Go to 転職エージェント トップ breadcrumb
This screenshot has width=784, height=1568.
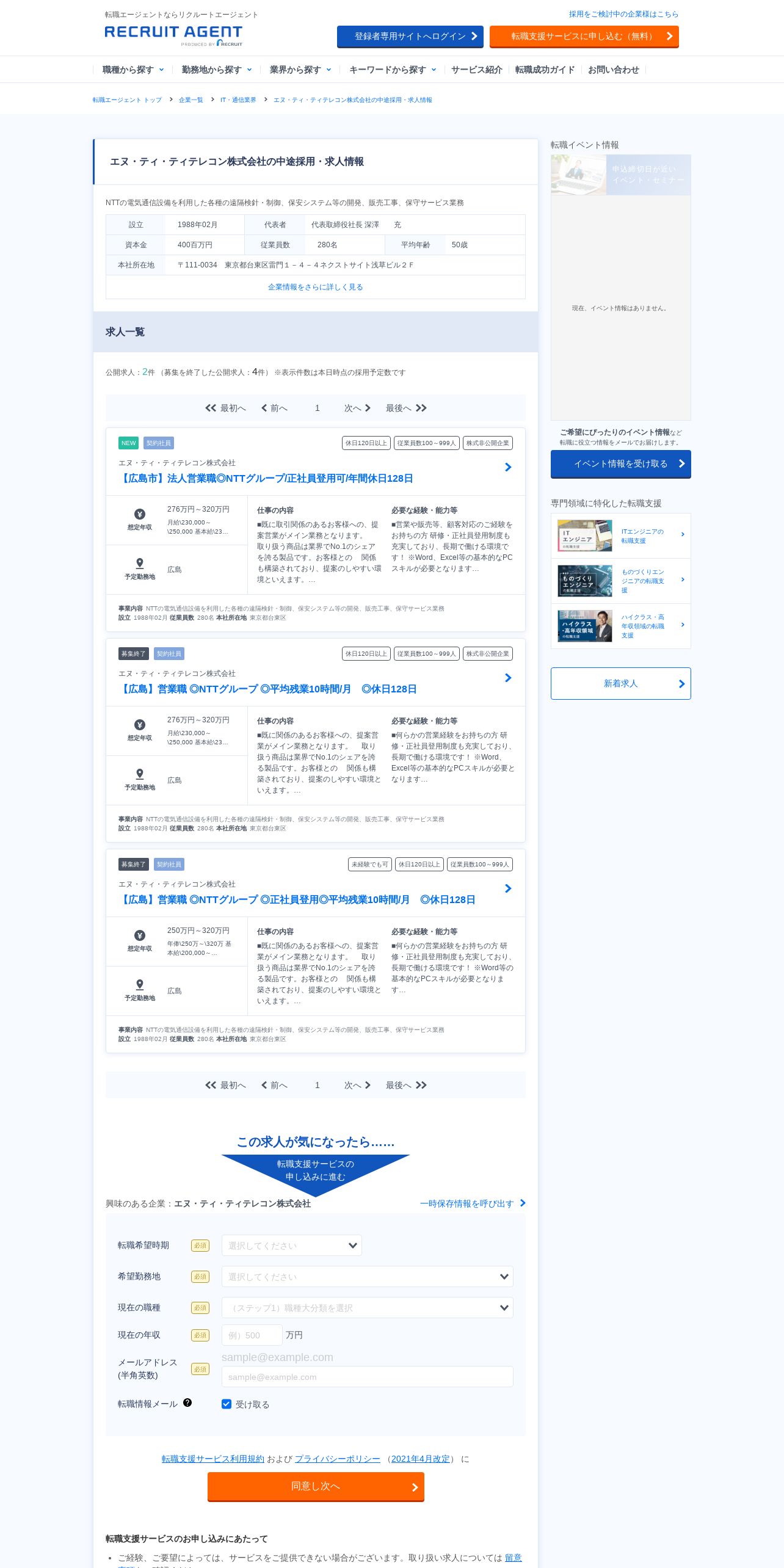point(127,100)
